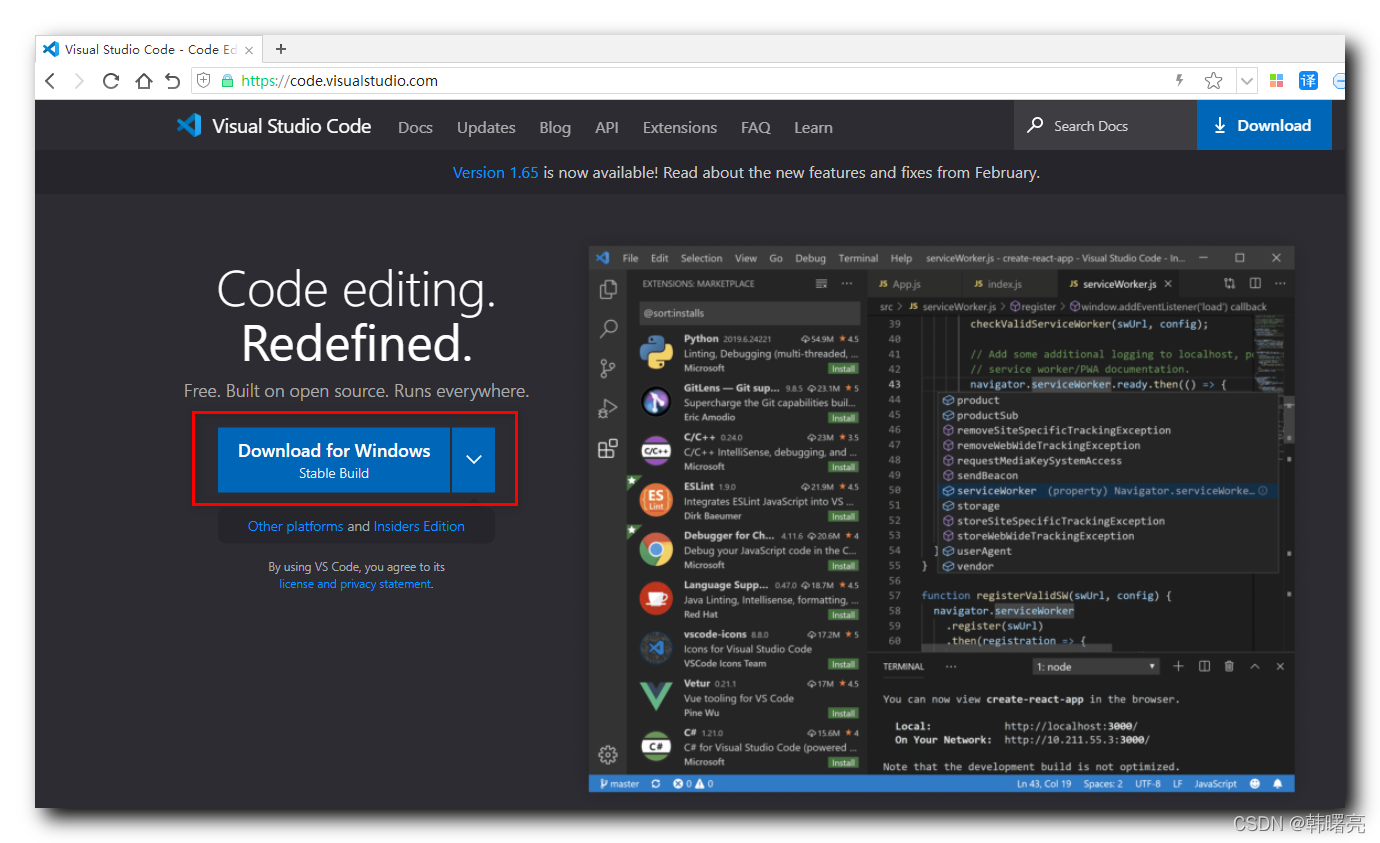The width and height of the screenshot is (1380, 843).
Task: Click the browser forward arrow
Action: (x=80, y=81)
